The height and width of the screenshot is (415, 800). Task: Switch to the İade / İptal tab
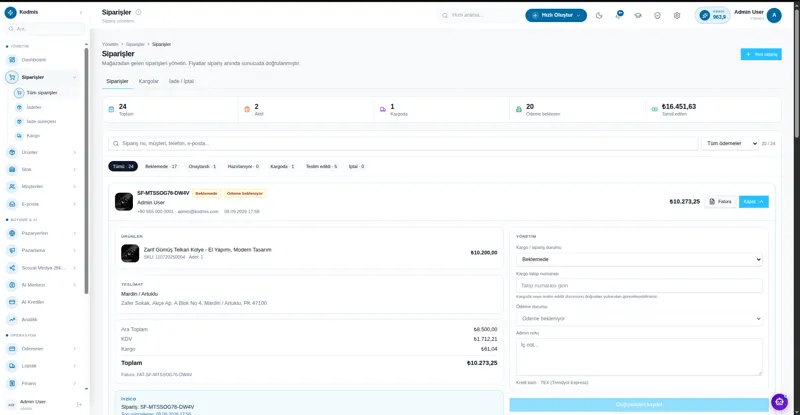pos(181,81)
